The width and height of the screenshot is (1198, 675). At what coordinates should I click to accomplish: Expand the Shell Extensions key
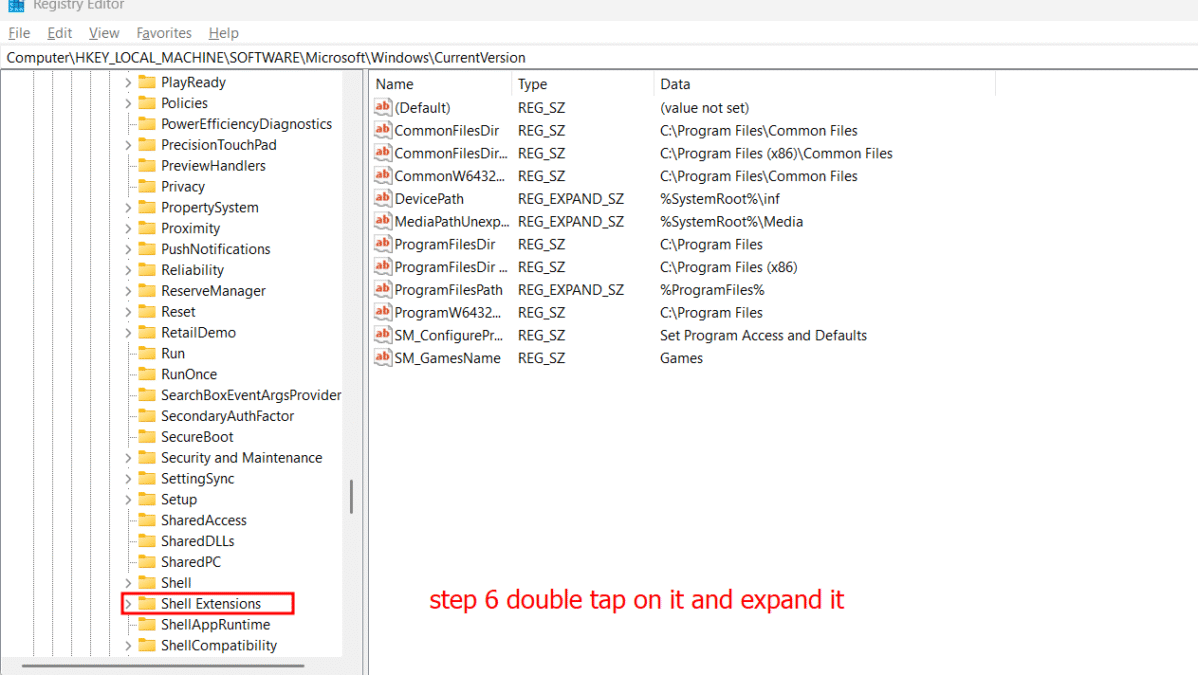click(128, 604)
